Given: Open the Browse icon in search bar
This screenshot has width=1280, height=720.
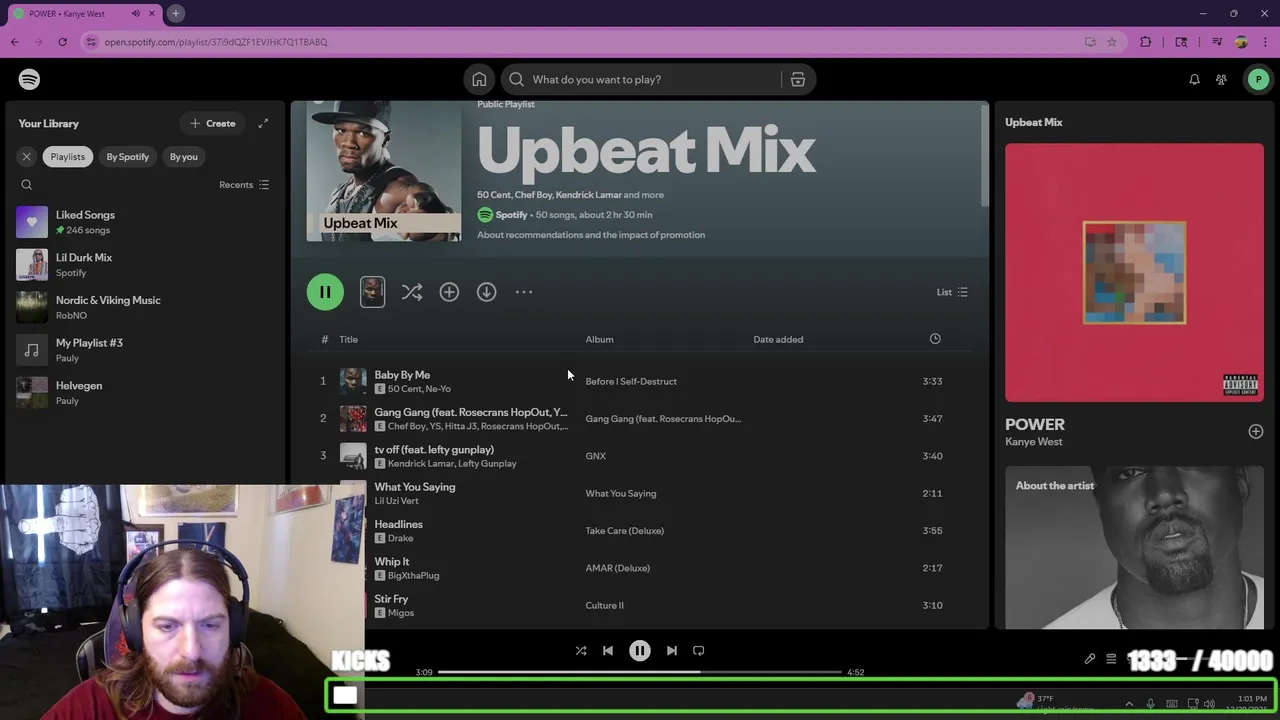Looking at the screenshot, I should coord(798,79).
